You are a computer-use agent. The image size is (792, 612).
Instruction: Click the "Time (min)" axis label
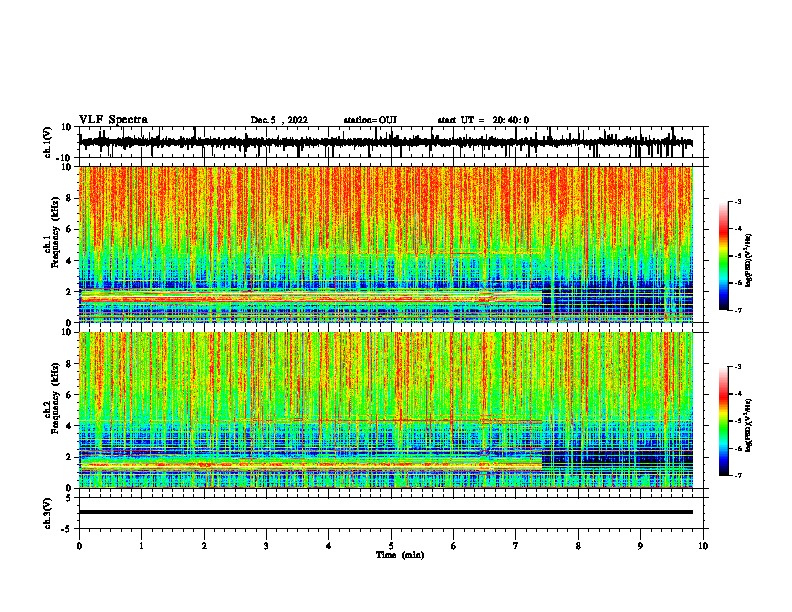pos(400,555)
